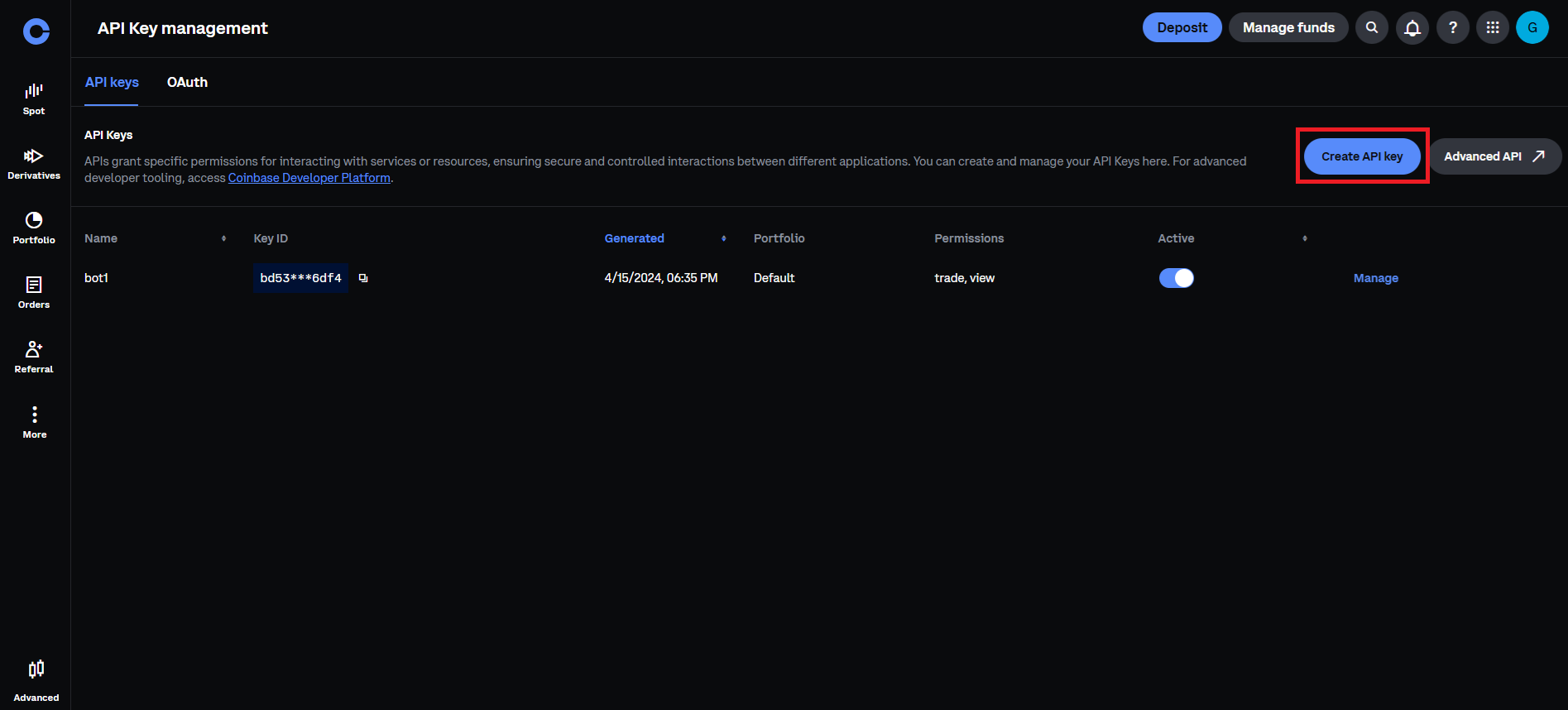This screenshot has height=710, width=1568.
Task: Open the Coinbase Developer Platform link
Action: tap(309, 178)
